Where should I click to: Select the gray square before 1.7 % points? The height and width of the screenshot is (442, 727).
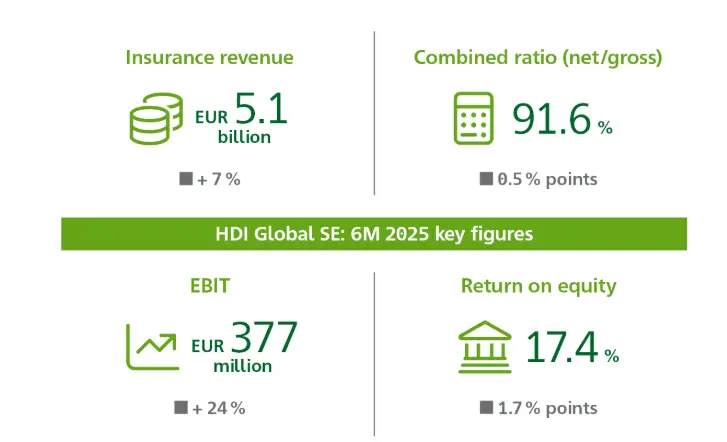point(486,407)
